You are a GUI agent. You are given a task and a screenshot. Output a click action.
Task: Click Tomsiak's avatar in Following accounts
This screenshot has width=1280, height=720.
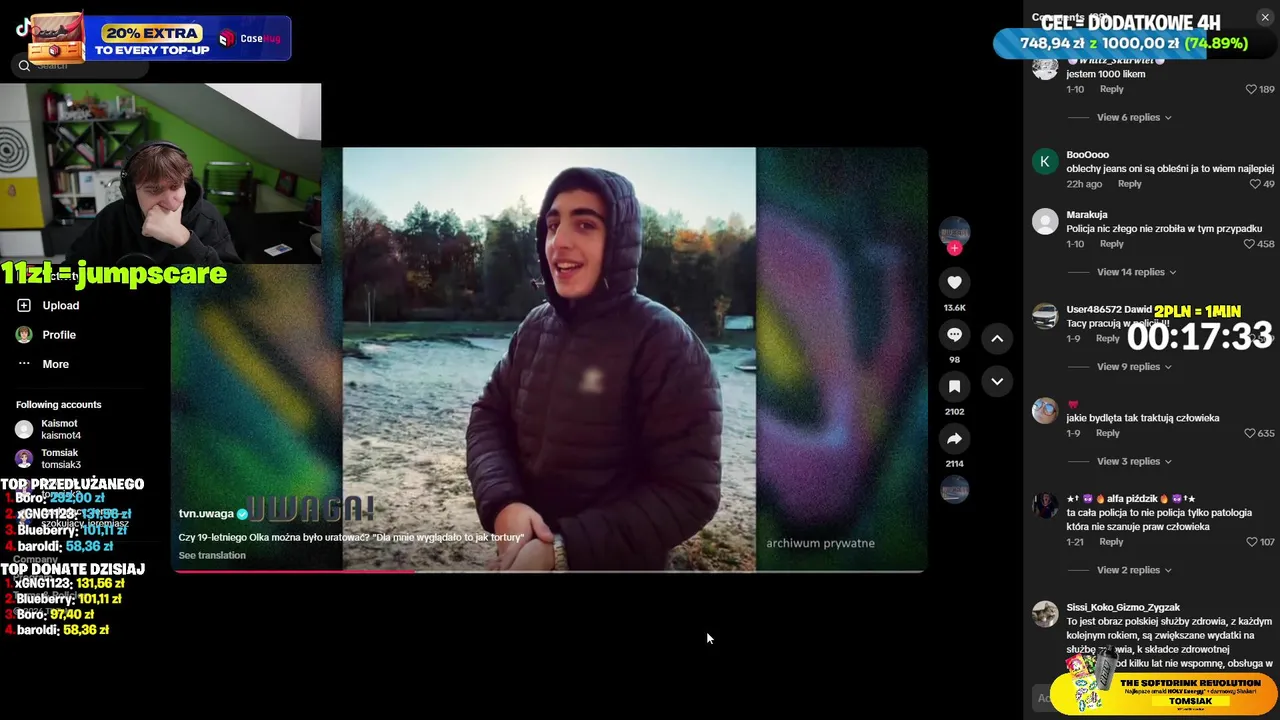click(24, 458)
